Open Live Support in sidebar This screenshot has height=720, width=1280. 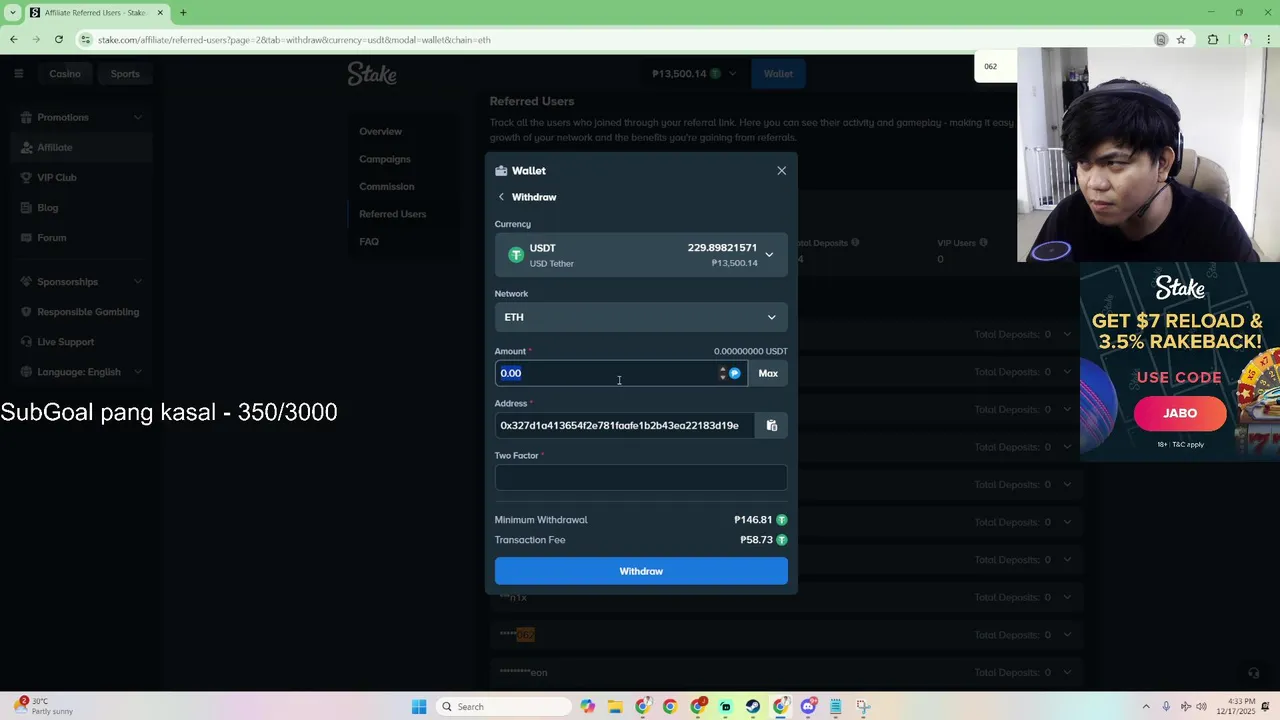(x=82, y=341)
